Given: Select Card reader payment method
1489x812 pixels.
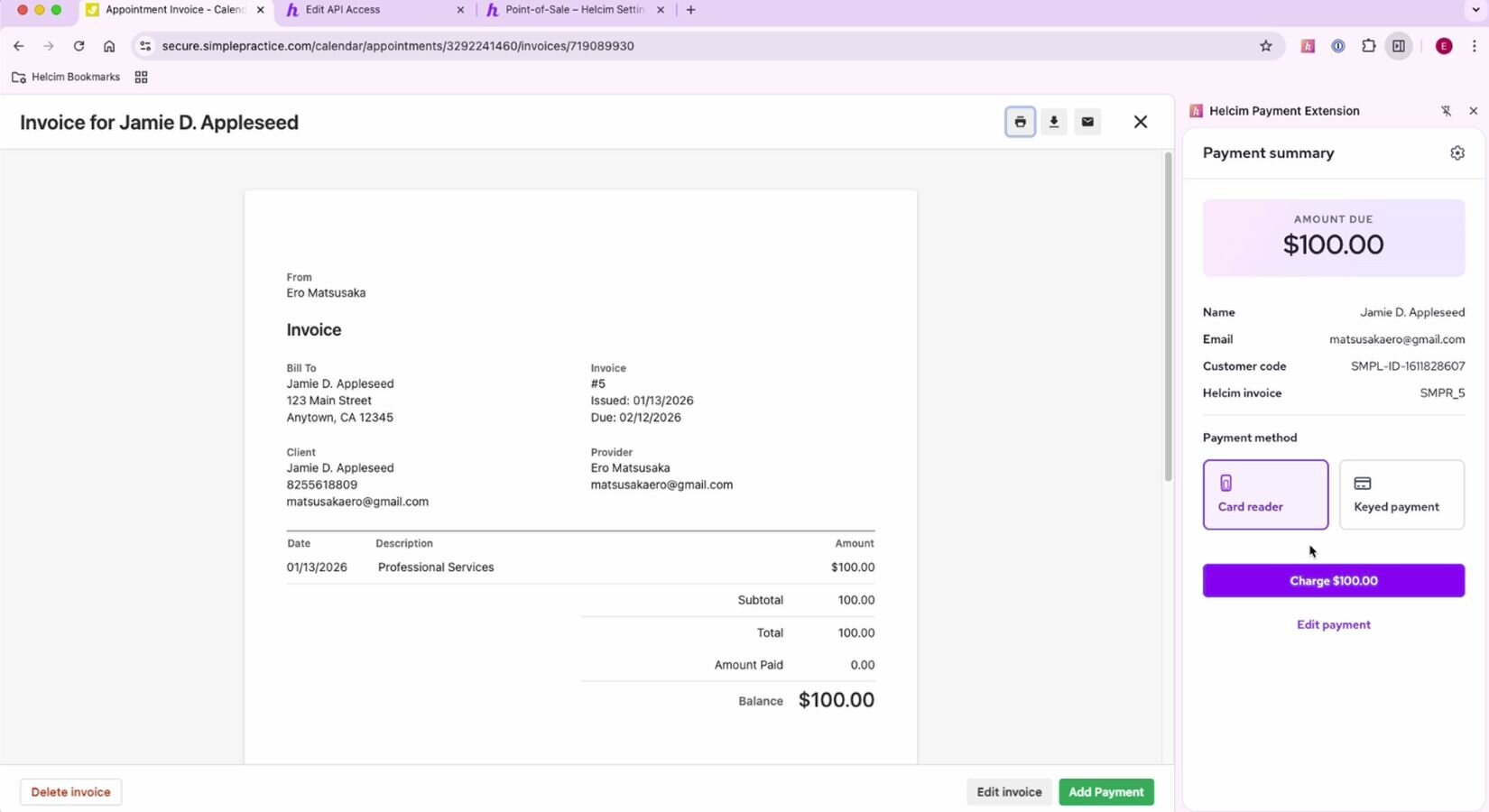Looking at the screenshot, I should [1264, 494].
